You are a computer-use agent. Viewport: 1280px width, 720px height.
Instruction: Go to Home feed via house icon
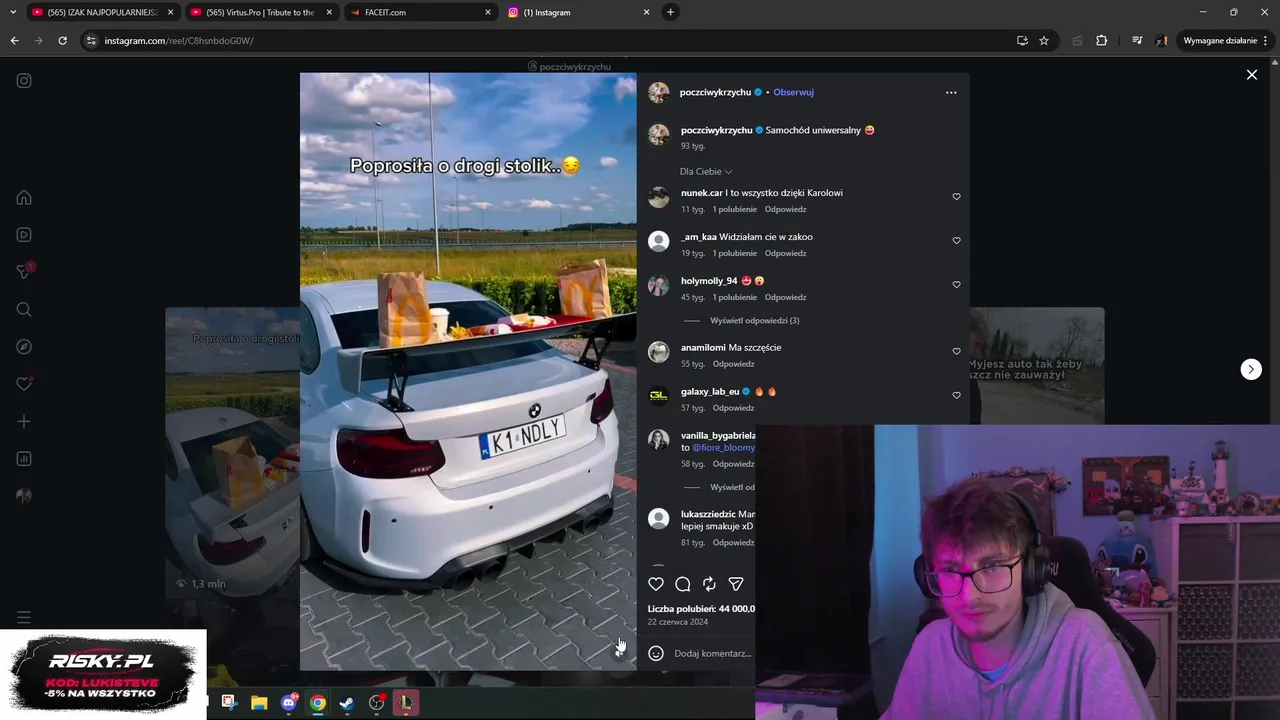click(24, 198)
